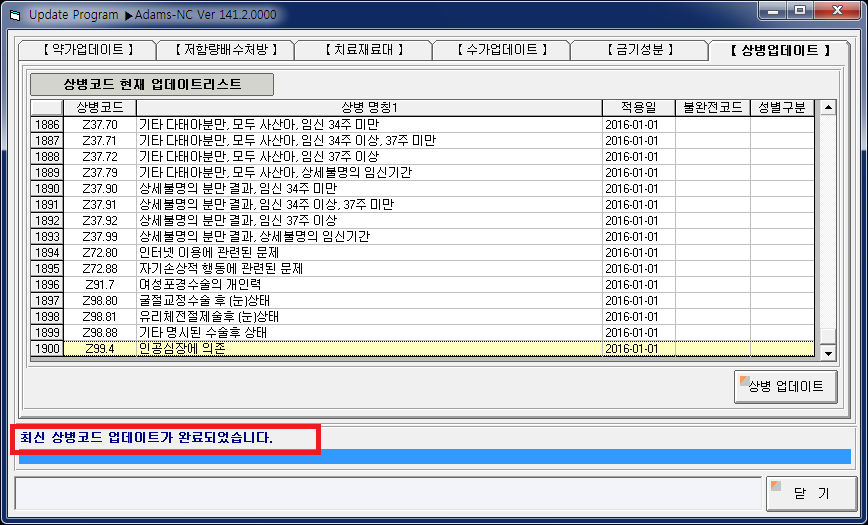Click the blue progress bar

435,456
